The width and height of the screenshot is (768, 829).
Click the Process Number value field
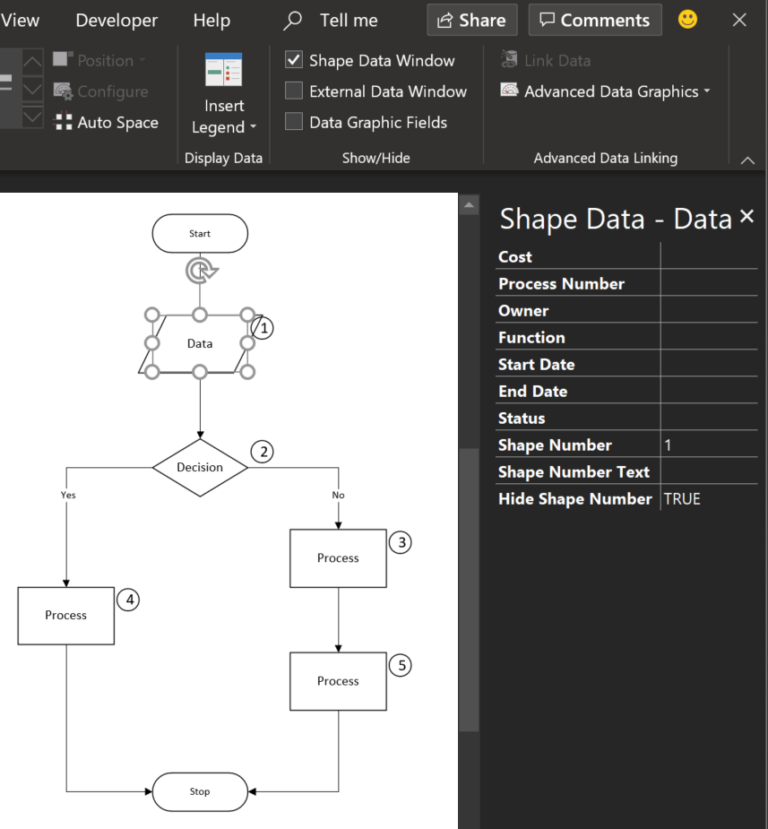pos(709,283)
